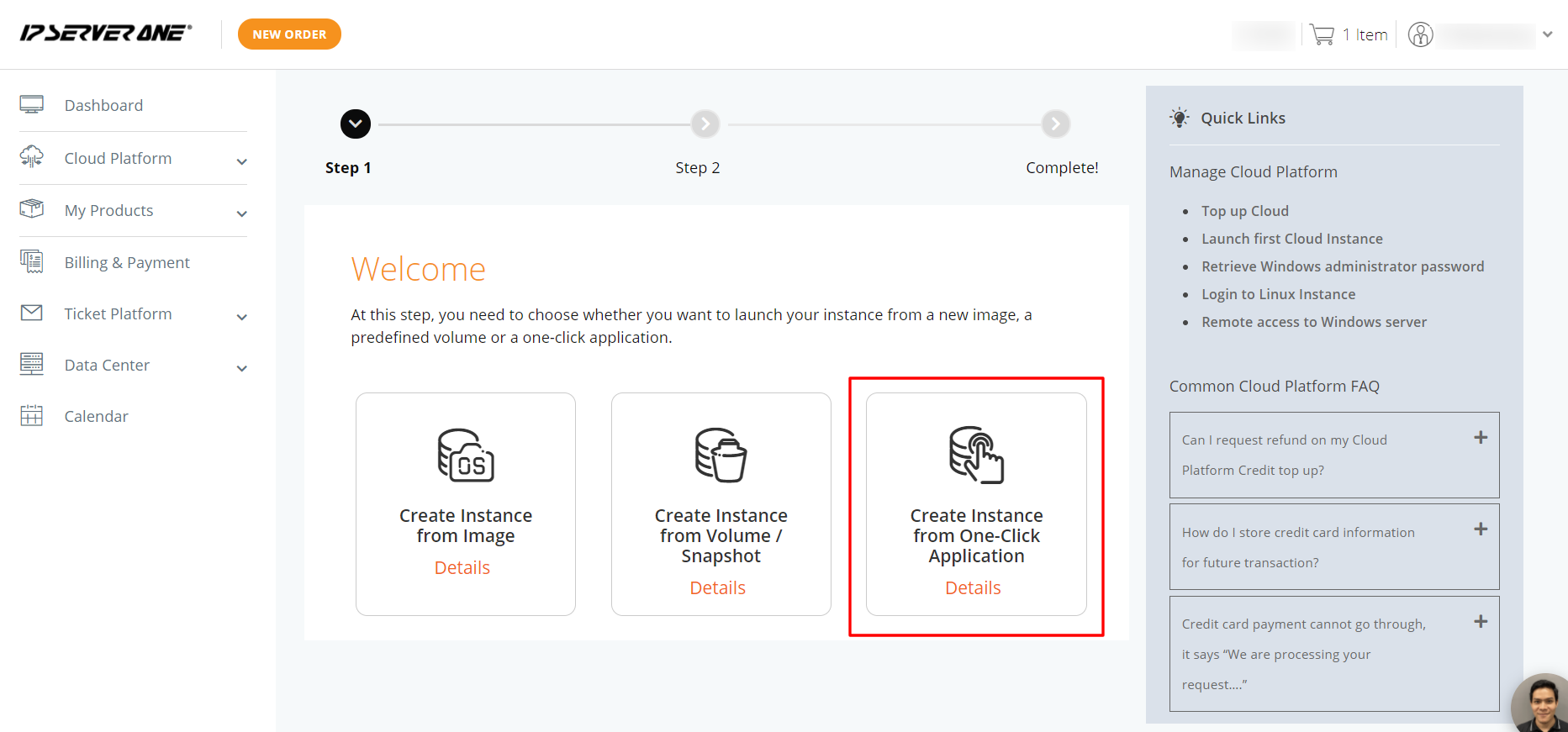Screen dimensions: 1568x732
Task: Expand the refund on Cloud Platform FAQ
Action: click(1481, 438)
